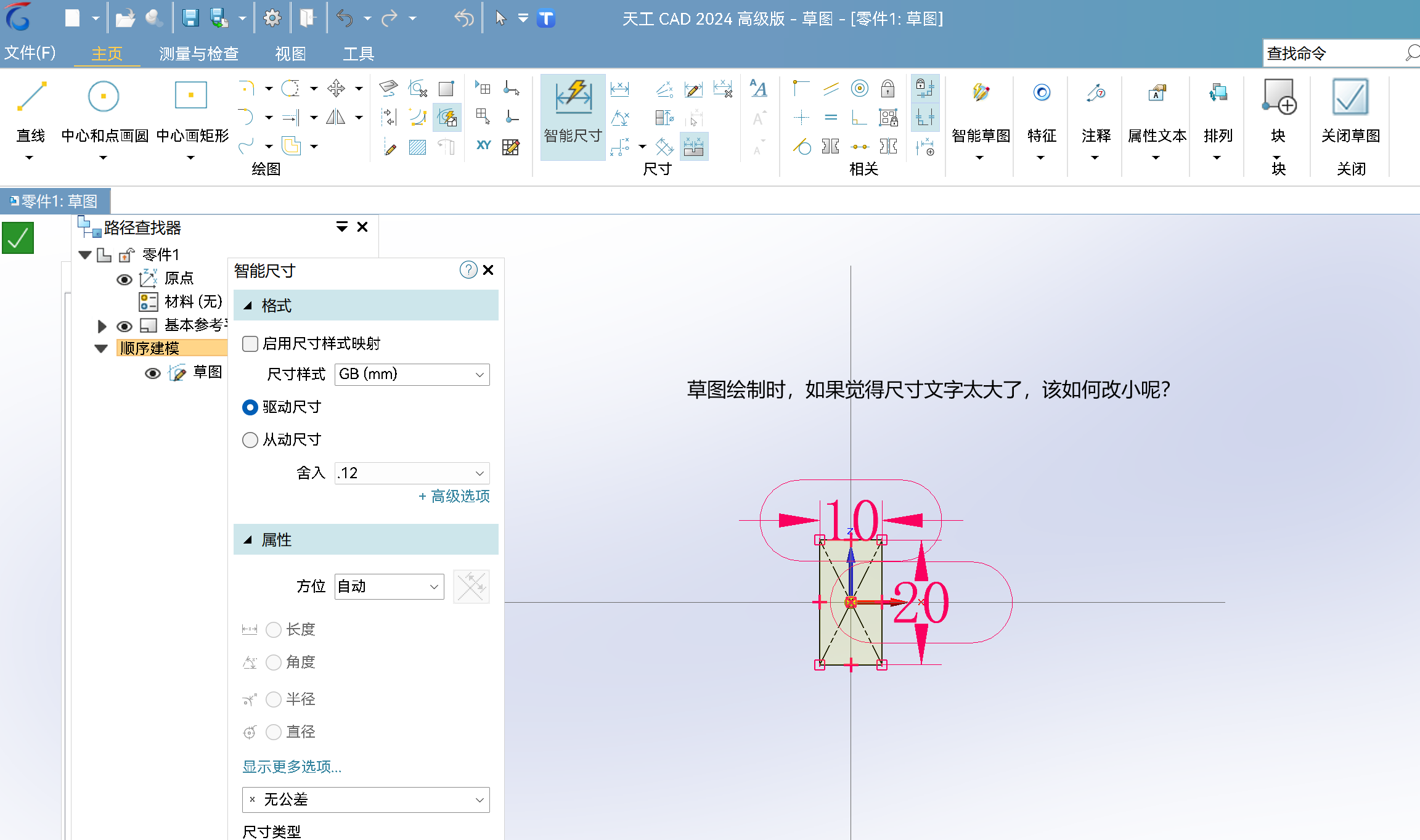
Task: Click the Mirror tool icon in drawing group
Action: tap(336, 117)
